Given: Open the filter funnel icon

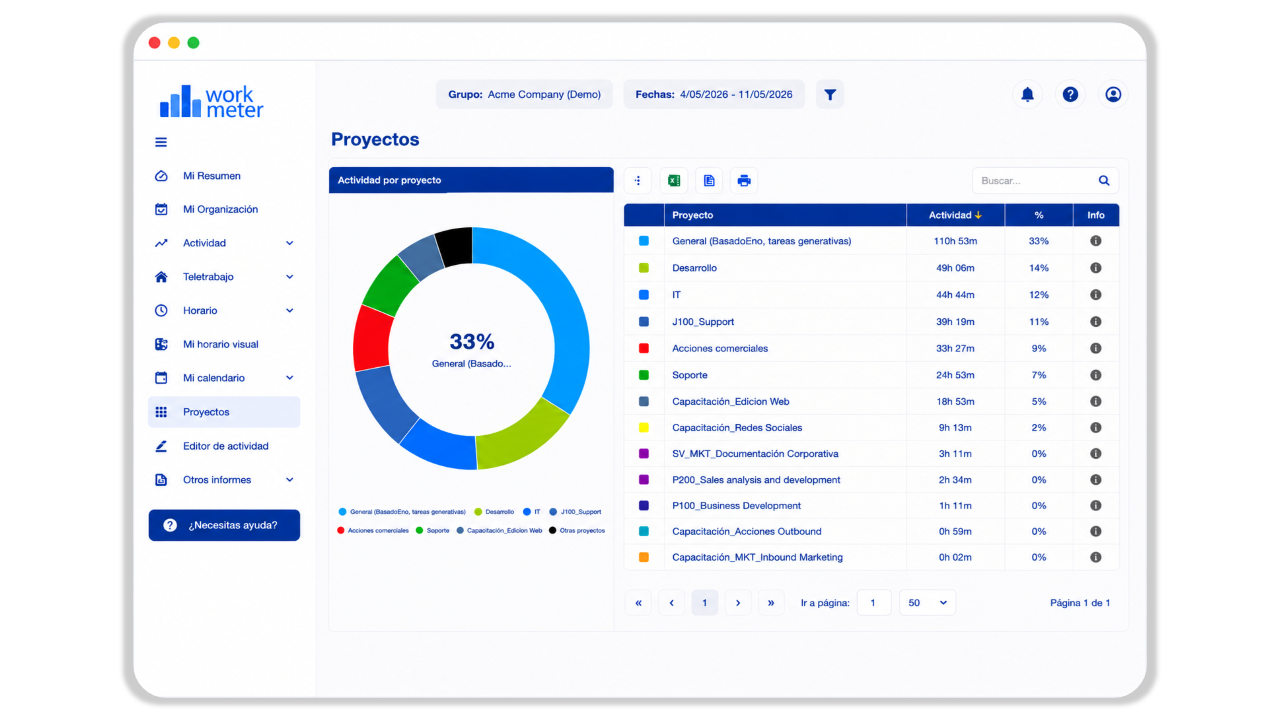Looking at the screenshot, I should (830, 95).
